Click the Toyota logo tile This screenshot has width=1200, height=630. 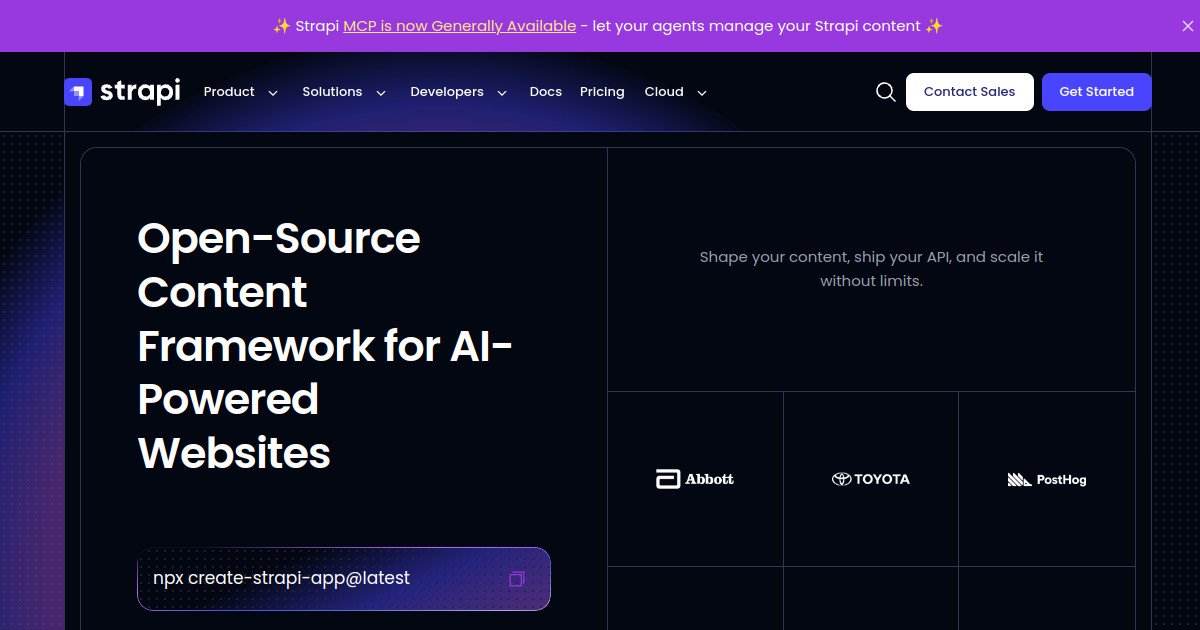pyautogui.click(x=871, y=479)
